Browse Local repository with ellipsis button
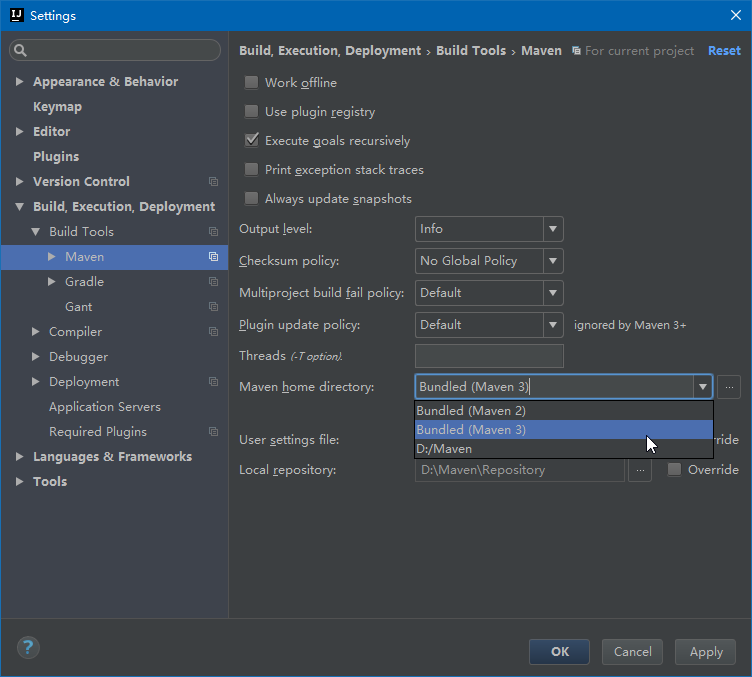Image resolution: width=752 pixels, height=677 pixels. click(640, 470)
